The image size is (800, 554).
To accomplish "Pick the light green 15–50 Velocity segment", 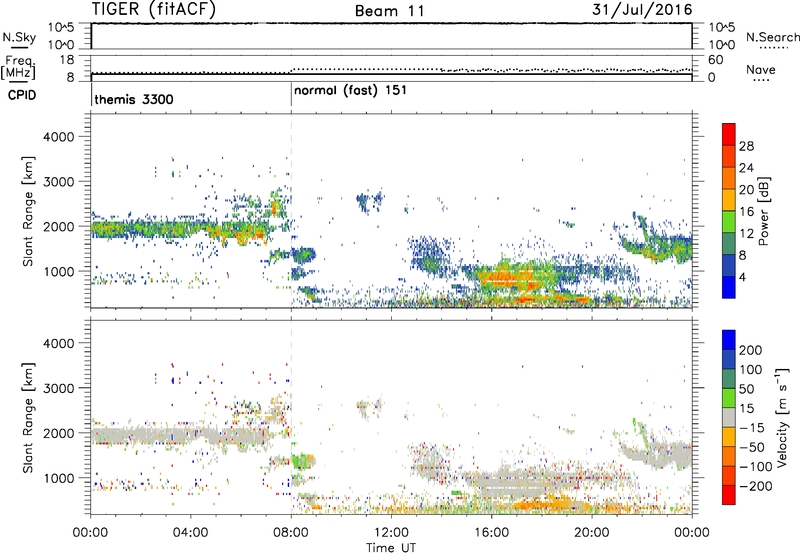I will tap(729, 398).
